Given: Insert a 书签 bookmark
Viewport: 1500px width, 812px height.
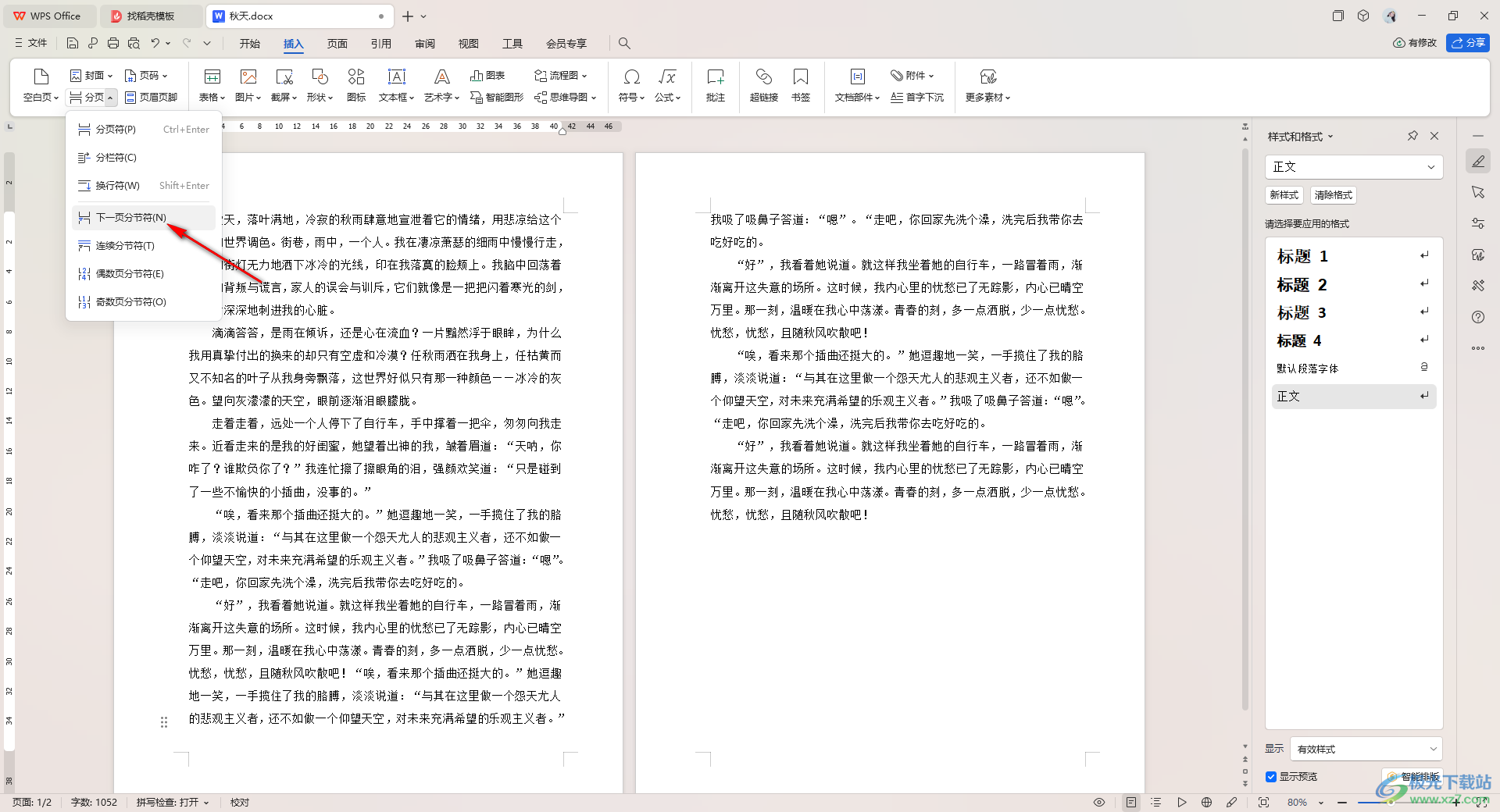Looking at the screenshot, I should 801,85.
